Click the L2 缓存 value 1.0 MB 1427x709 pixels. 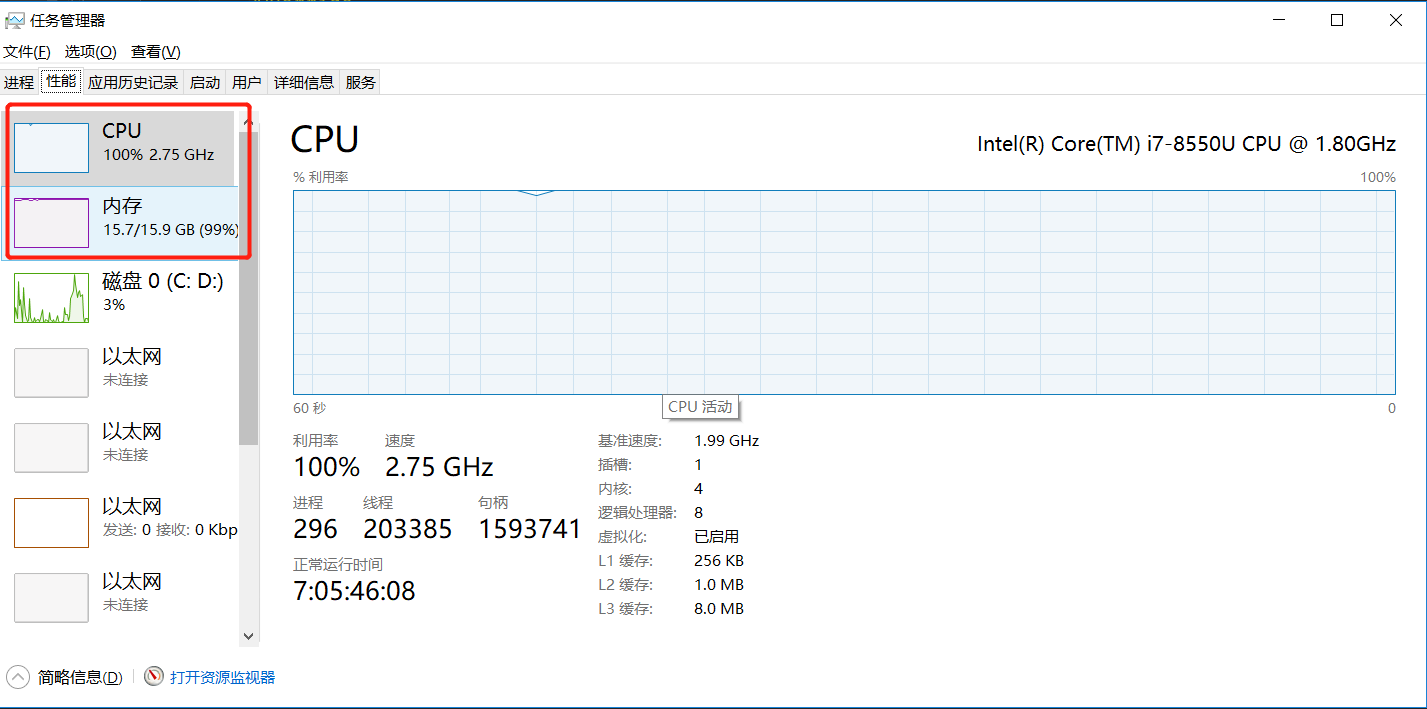coord(719,584)
